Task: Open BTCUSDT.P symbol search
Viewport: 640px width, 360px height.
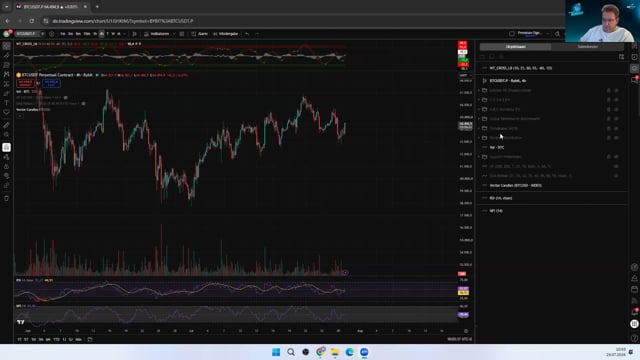Action: coord(27,33)
